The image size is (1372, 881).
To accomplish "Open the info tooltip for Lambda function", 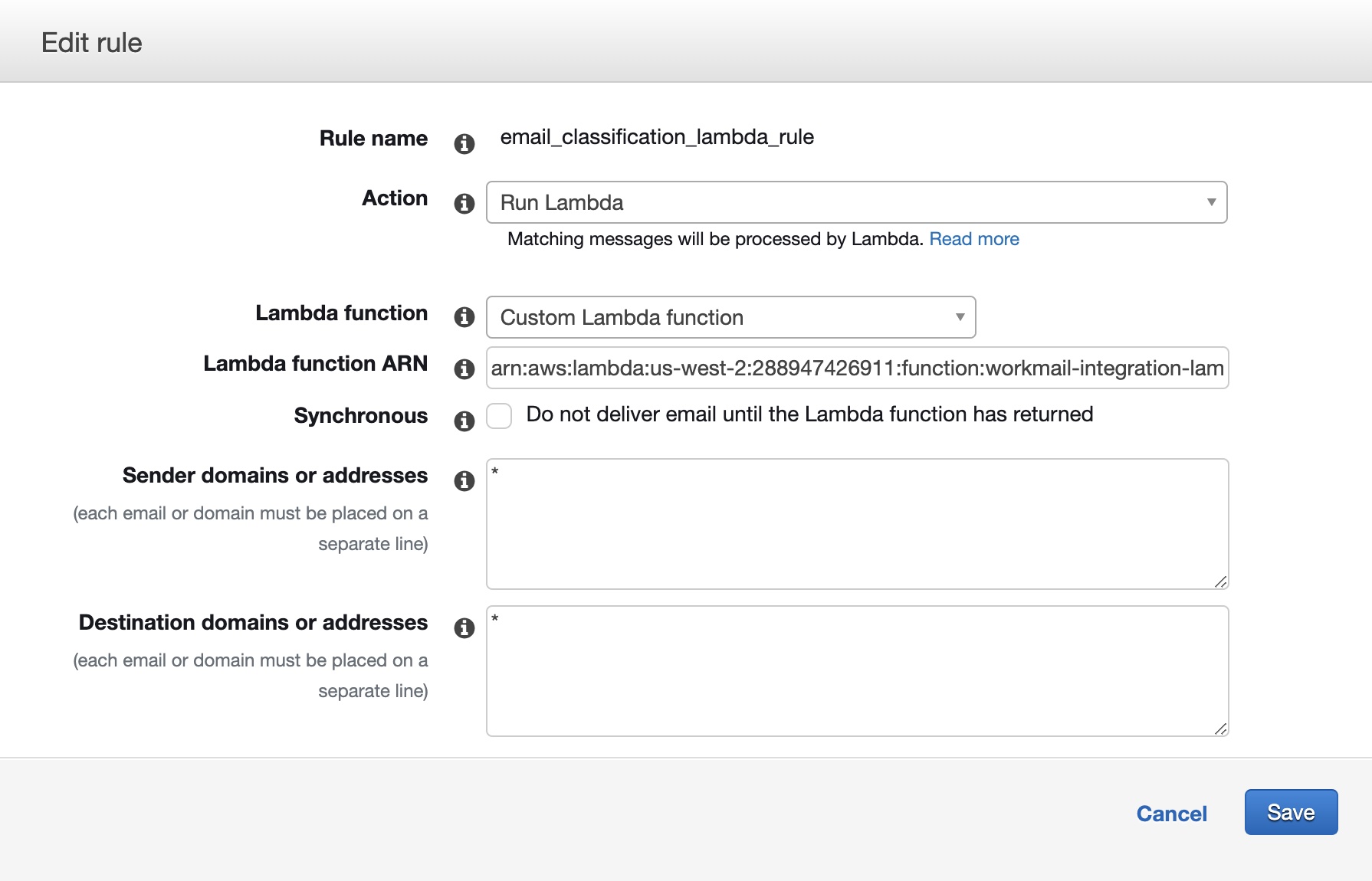I will tap(464, 316).
